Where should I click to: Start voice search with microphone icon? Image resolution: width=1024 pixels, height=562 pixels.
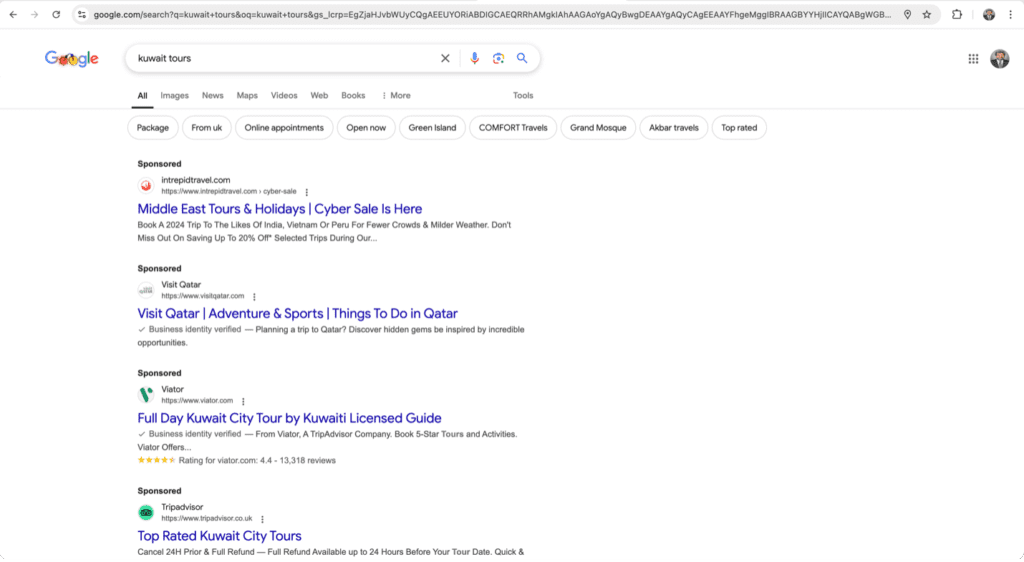475,58
